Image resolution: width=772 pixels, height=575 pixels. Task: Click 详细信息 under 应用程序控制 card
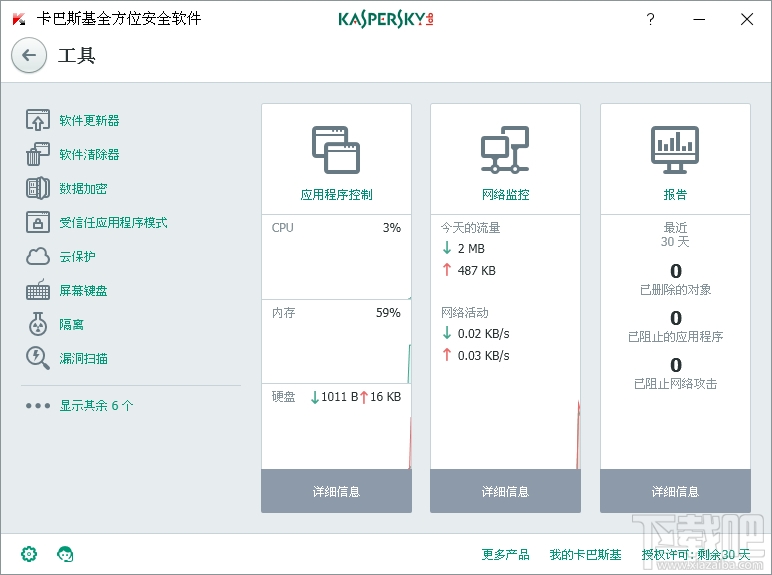[336, 491]
